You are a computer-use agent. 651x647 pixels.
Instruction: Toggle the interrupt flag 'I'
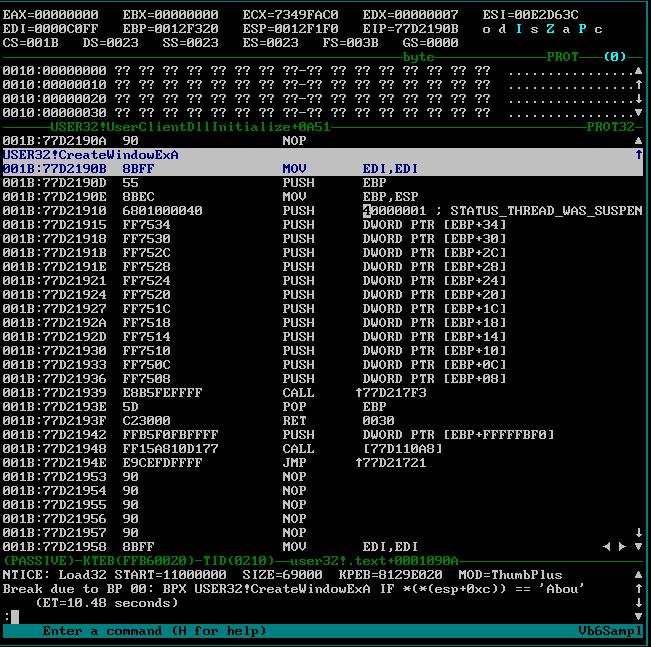tap(519, 29)
